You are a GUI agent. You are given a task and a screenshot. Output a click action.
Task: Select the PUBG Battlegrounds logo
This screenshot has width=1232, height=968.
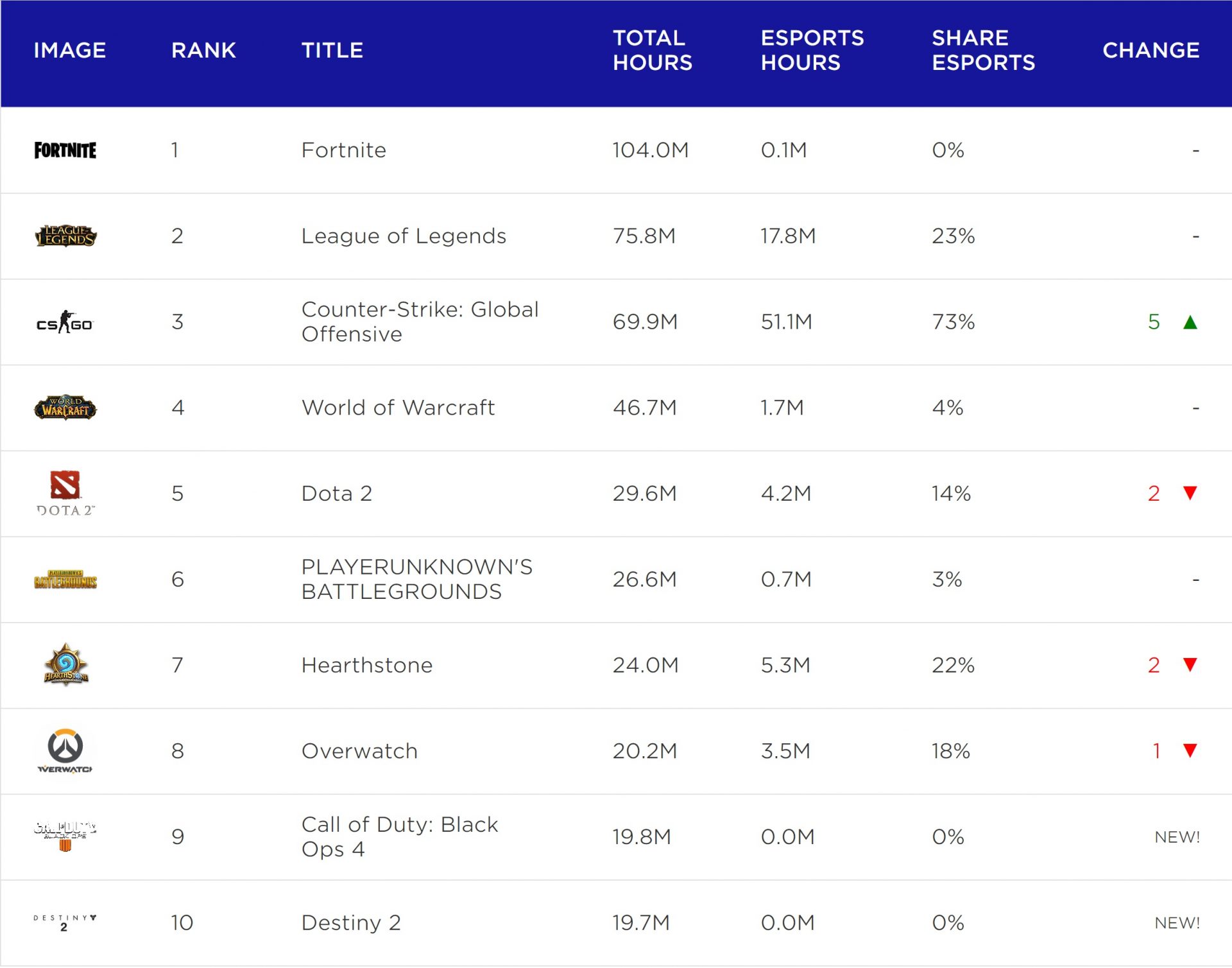pos(65,580)
